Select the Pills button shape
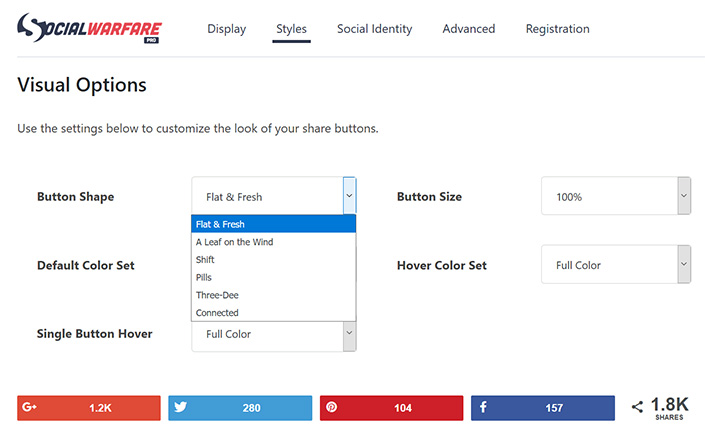705x443 pixels. (x=273, y=277)
